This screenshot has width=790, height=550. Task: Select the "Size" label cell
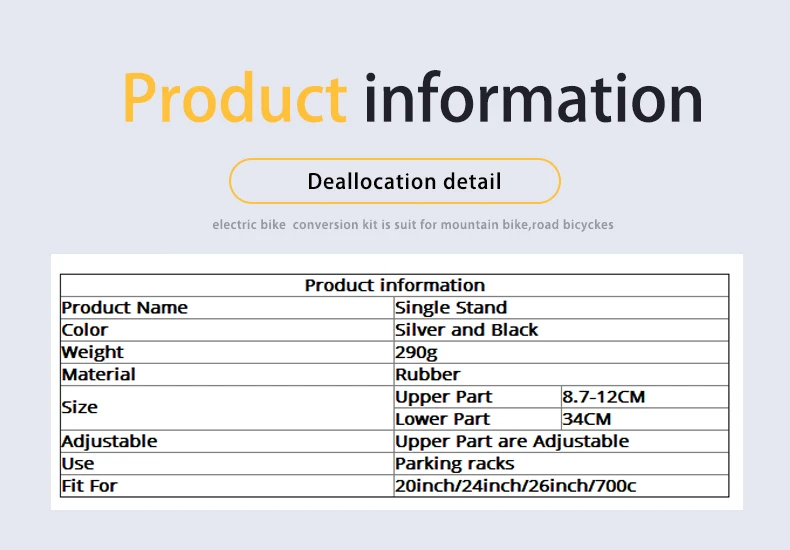(227, 407)
